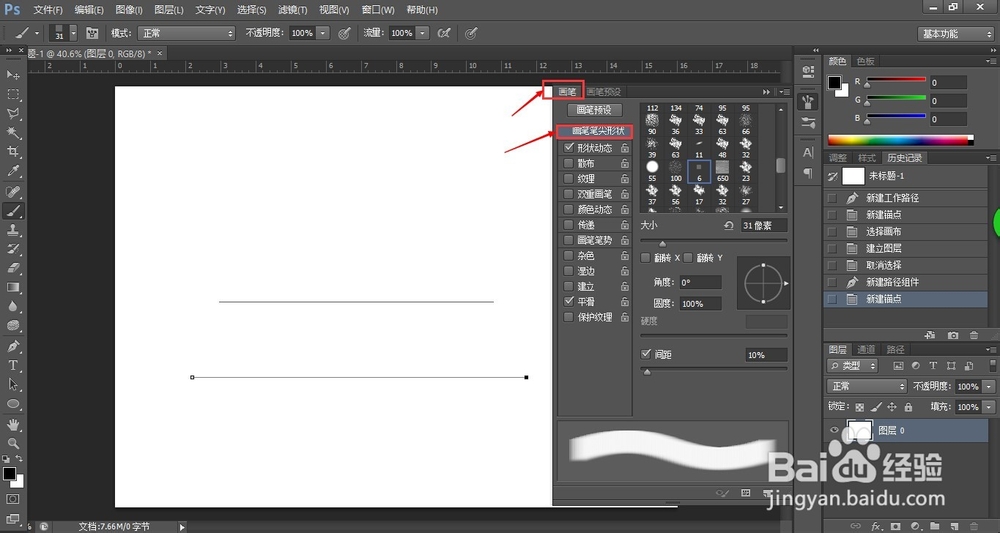
Task: Switch to the 色板 tab
Action: tap(865, 61)
